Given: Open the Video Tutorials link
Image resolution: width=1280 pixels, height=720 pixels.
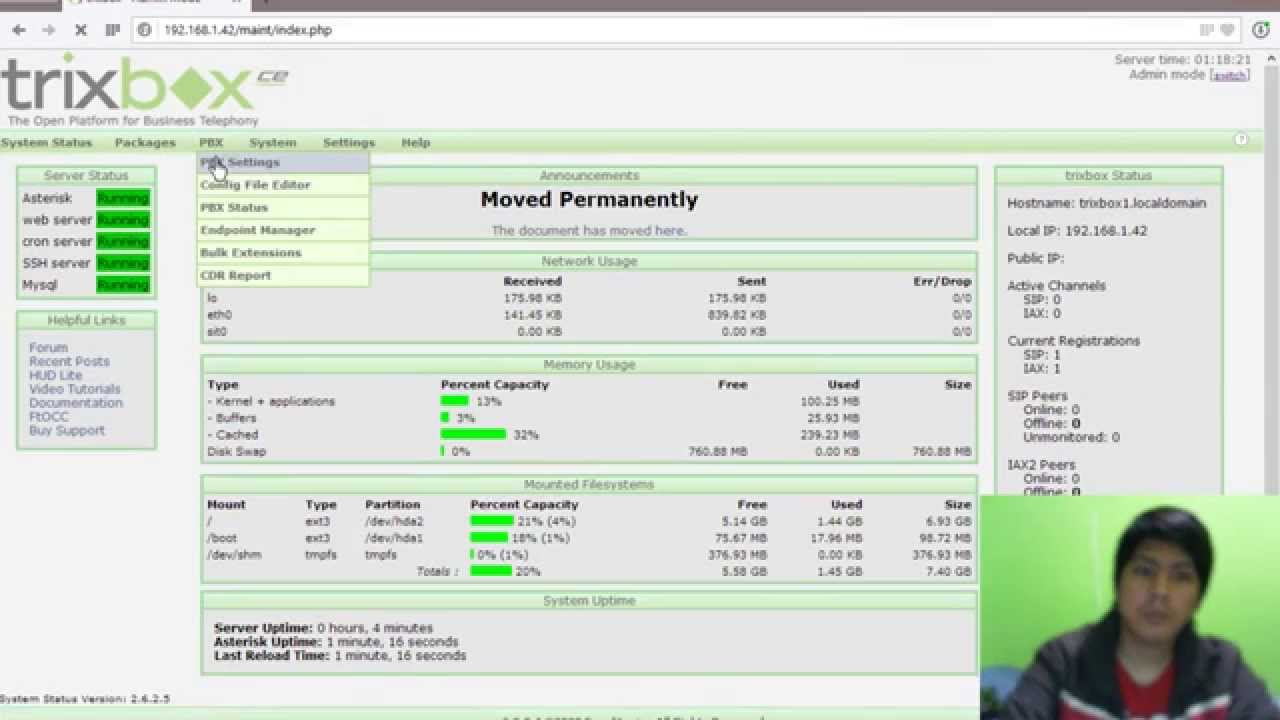Looking at the screenshot, I should coord(75,389).
